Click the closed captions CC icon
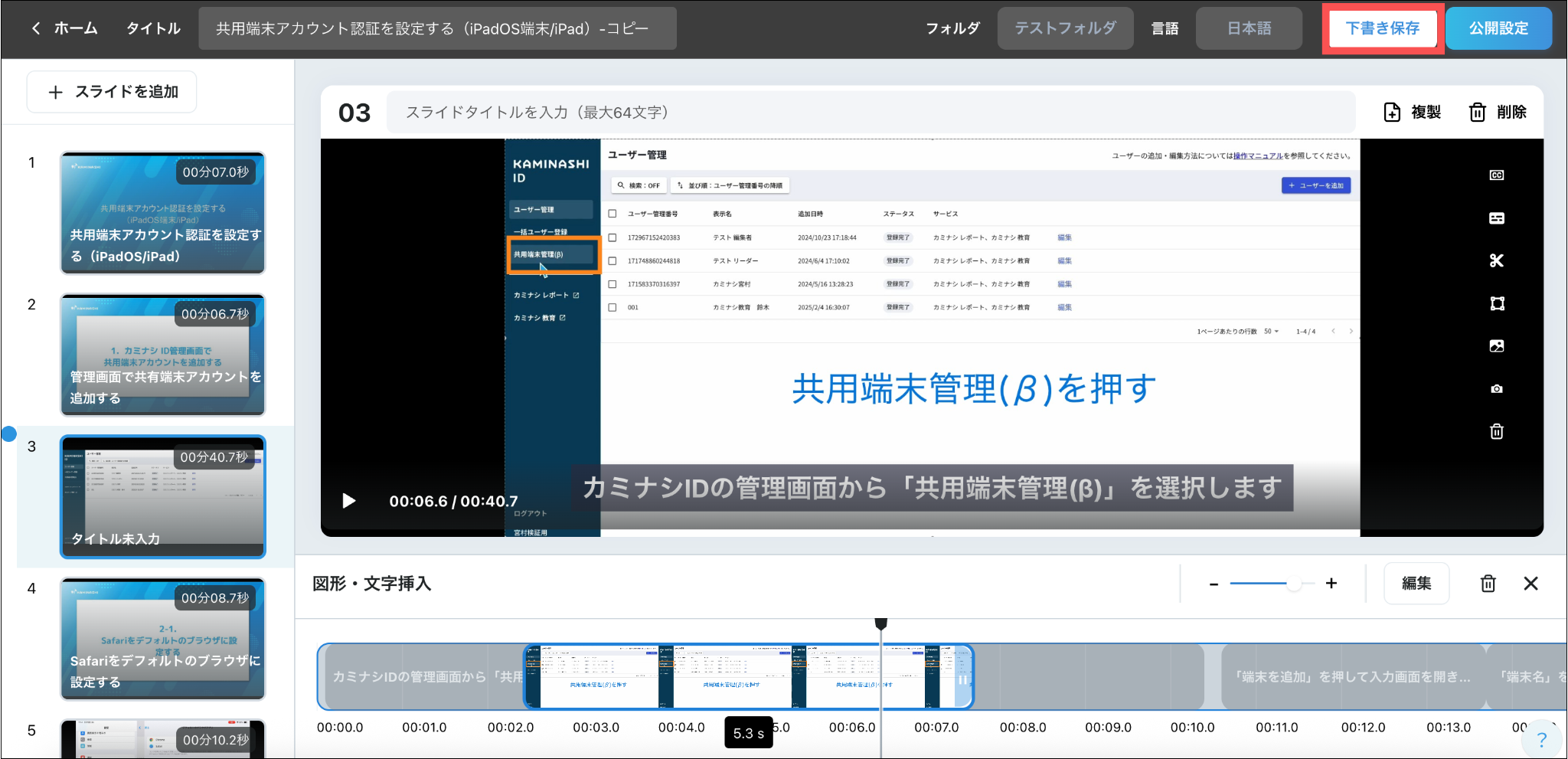Screen dimensions: 1568x759 coord(1497,175)
